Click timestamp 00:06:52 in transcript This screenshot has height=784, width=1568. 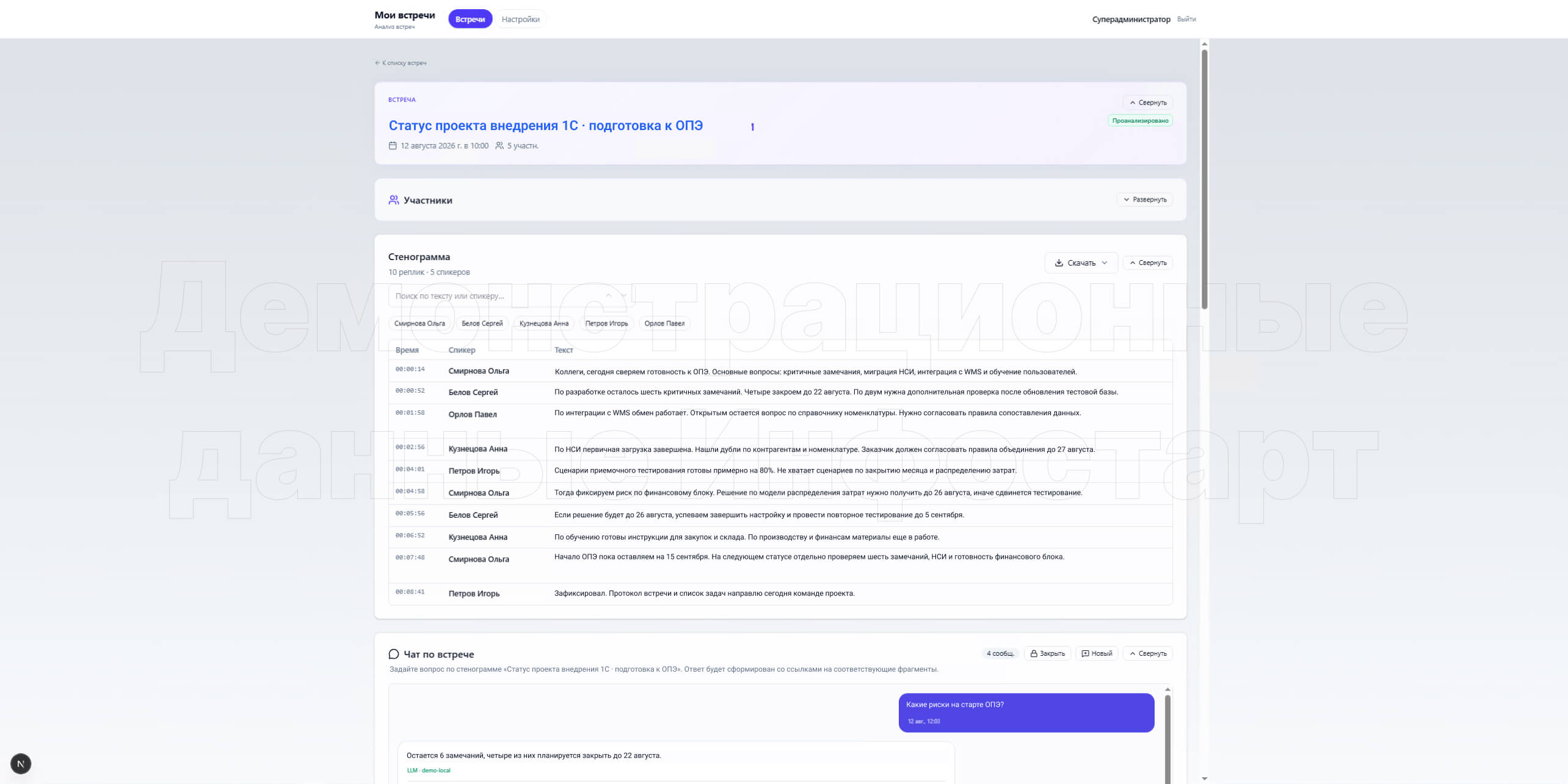pyautogui.click(x=410, y=535)
